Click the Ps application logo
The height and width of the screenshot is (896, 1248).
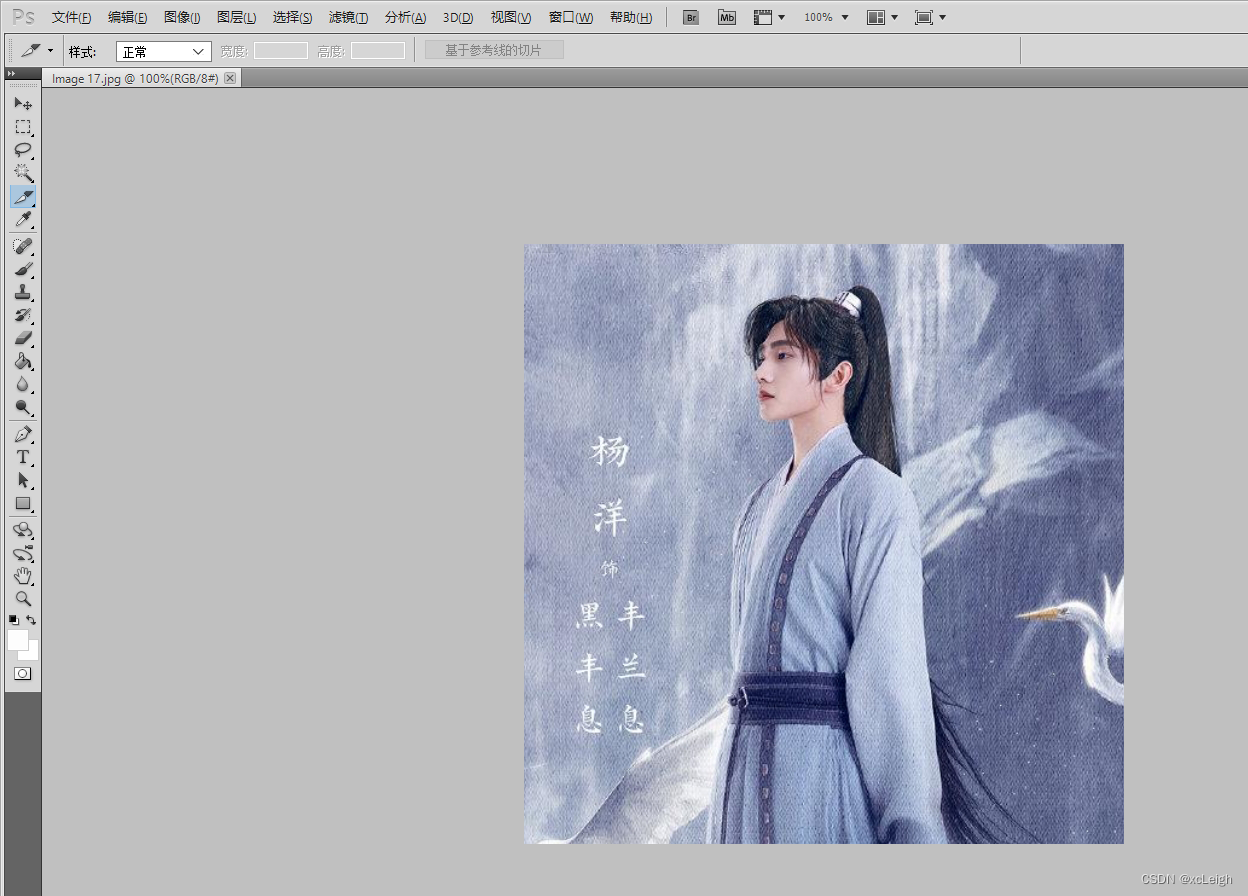pos(24,17)
